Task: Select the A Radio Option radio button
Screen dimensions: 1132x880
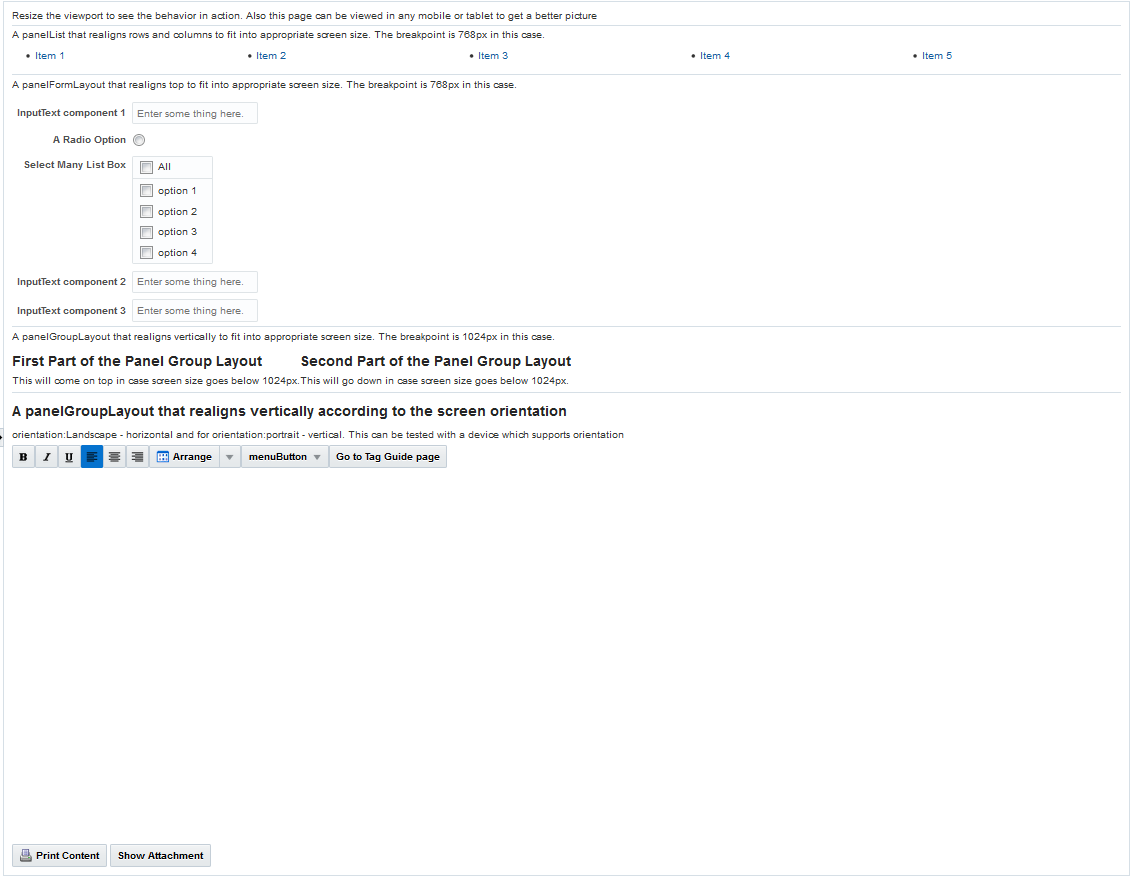Action: [x=139, y=140]
